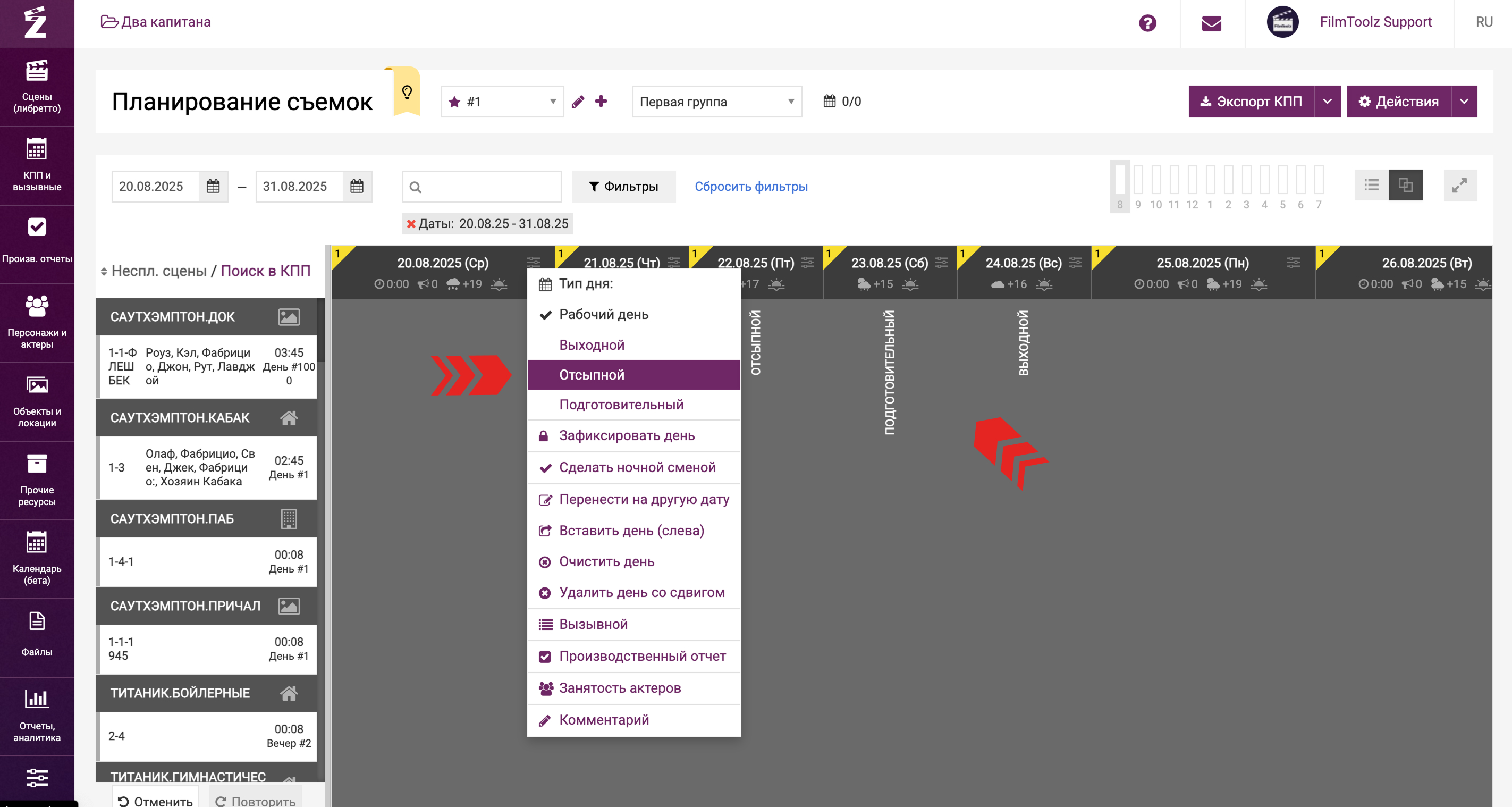Toggle sort of Неспл. сцены list
Image resolution: width=1512 pixels, height=807 pixels.
(104, 271)
